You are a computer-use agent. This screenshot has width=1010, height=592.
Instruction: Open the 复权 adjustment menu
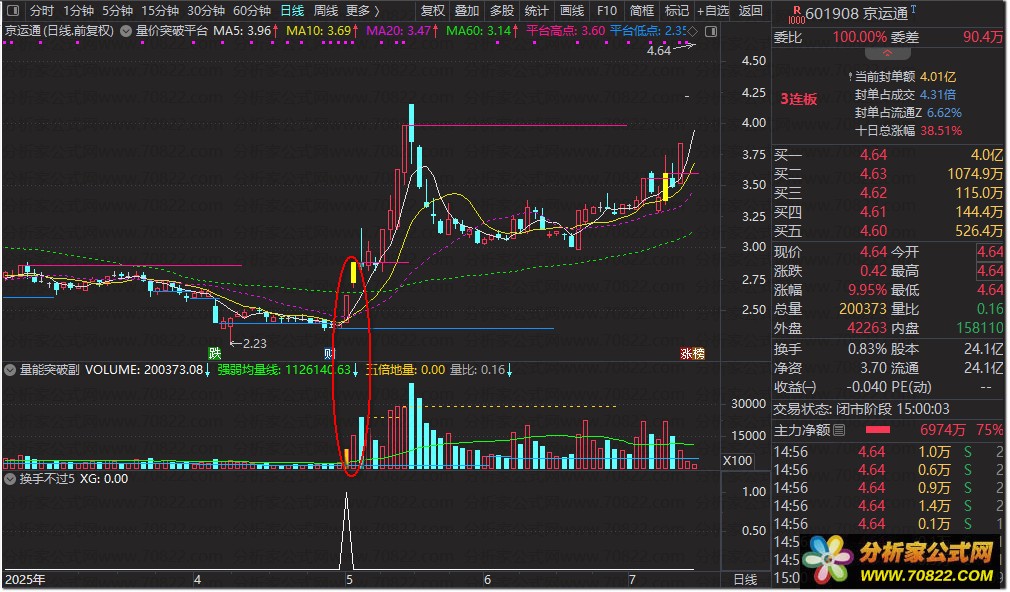[x=432, y=10]
